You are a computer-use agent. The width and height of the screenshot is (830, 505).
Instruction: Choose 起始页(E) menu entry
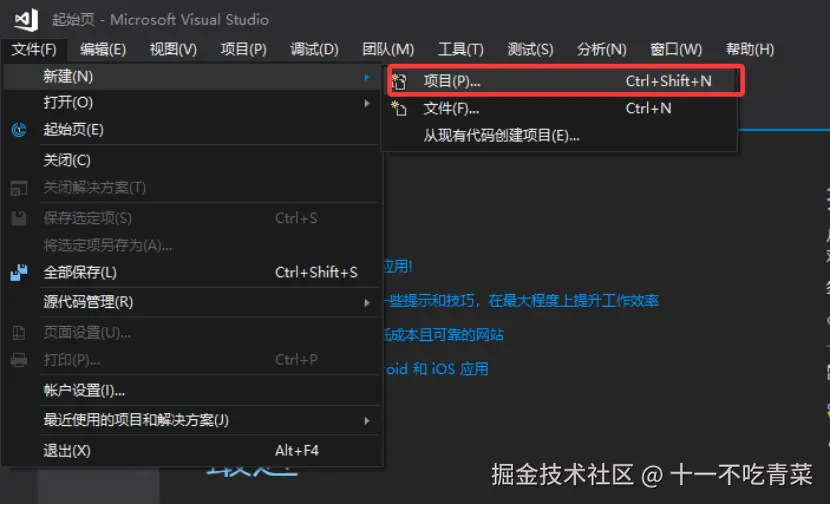(192, 130)
